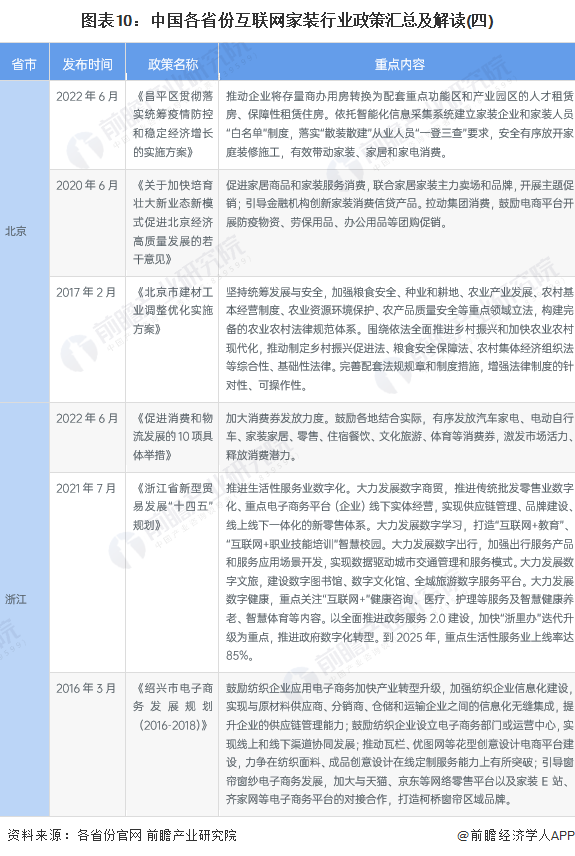Image resolution: width=575 pixels, height=856 pixels.
Task: Click the 资料来源 source note
Action: (122, 835)
